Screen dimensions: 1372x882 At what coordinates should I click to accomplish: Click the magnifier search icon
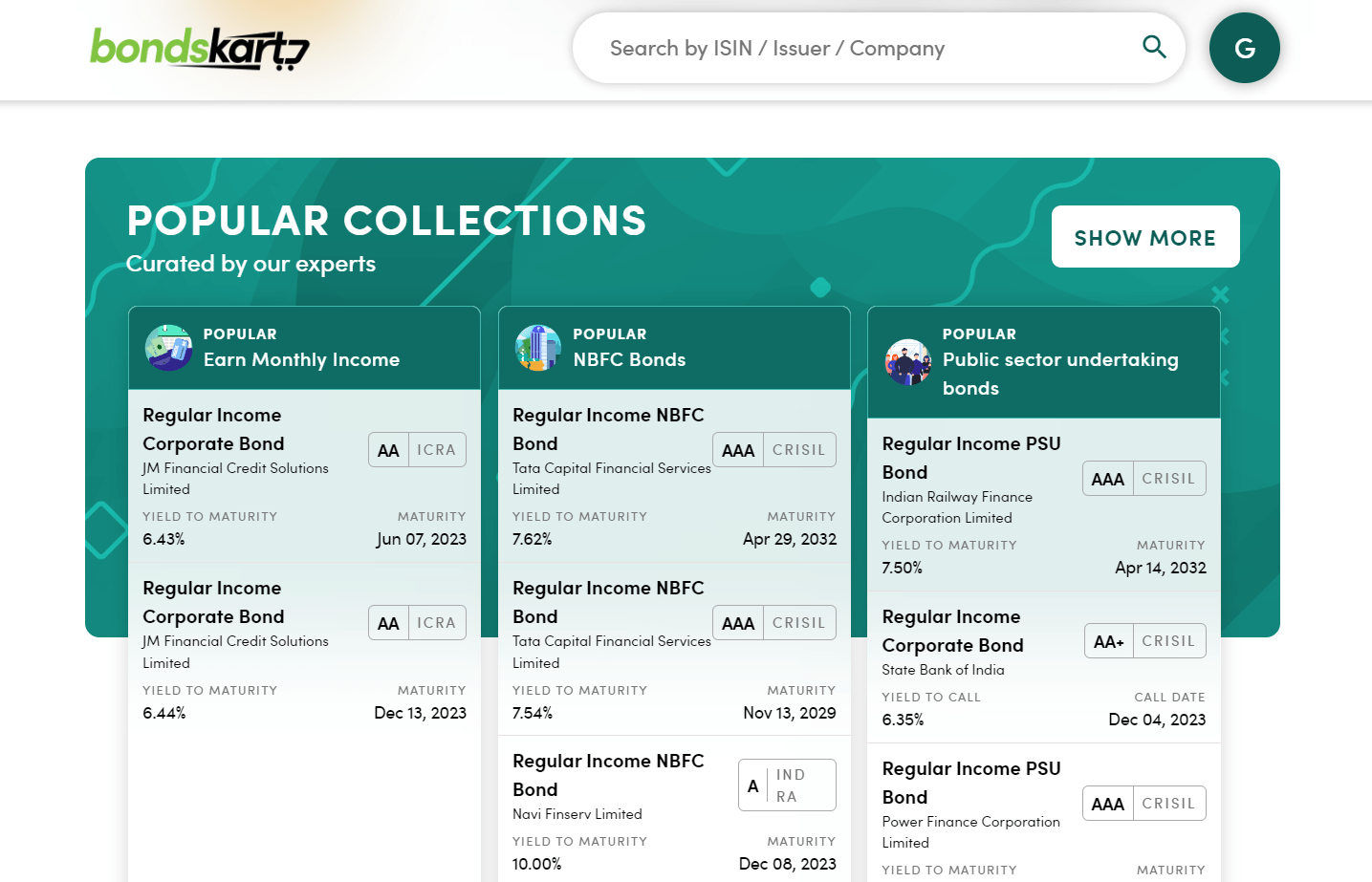pos(1154,47)
